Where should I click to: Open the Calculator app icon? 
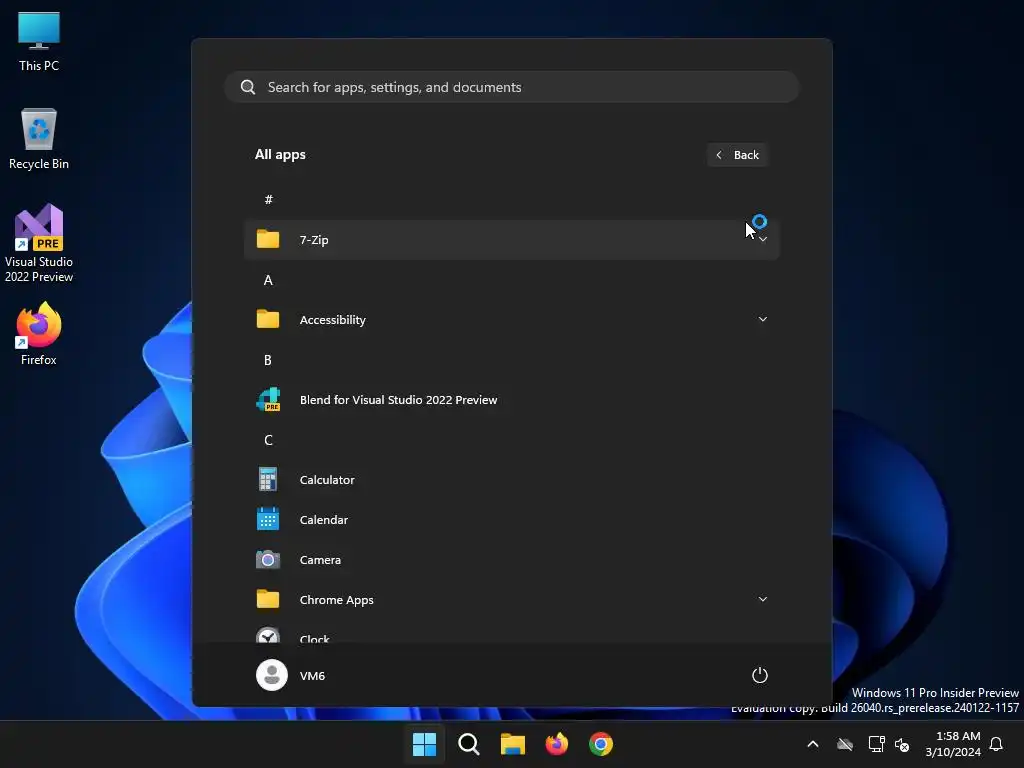tap(268, 479)
